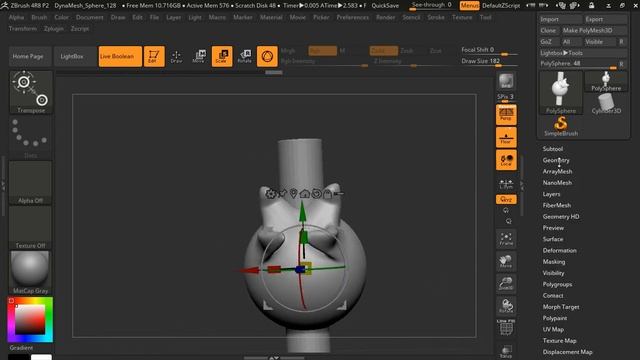Toggle XYZ rotation mode
The image size is (640, 360).
point(506,199)
